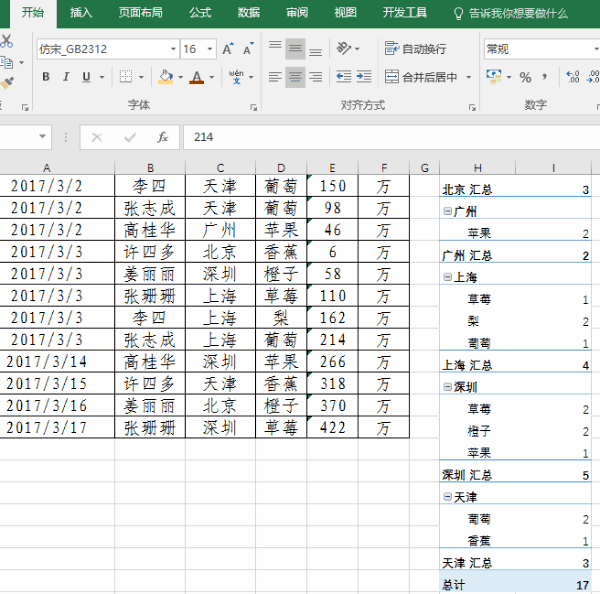Viewport: 600px width, 594px height.
Task: Open the number format dropdown 常规
Action: click(x=540, y=49)
